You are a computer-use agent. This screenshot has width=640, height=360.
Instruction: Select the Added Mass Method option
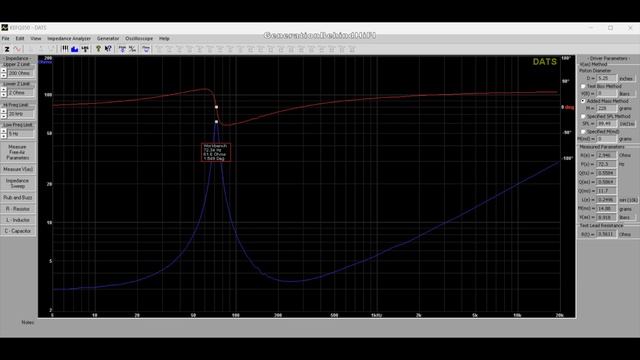[583, 101]
